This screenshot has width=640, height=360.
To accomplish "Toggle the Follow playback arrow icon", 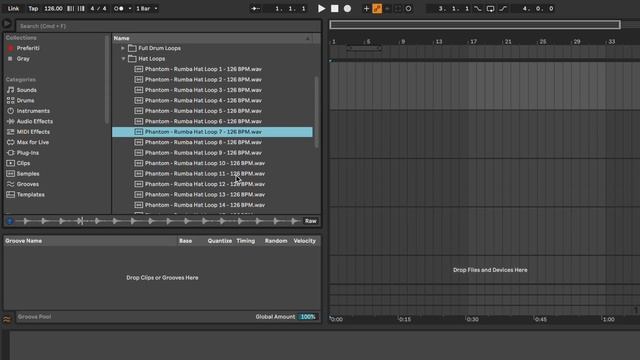I will tap(256, 9).
